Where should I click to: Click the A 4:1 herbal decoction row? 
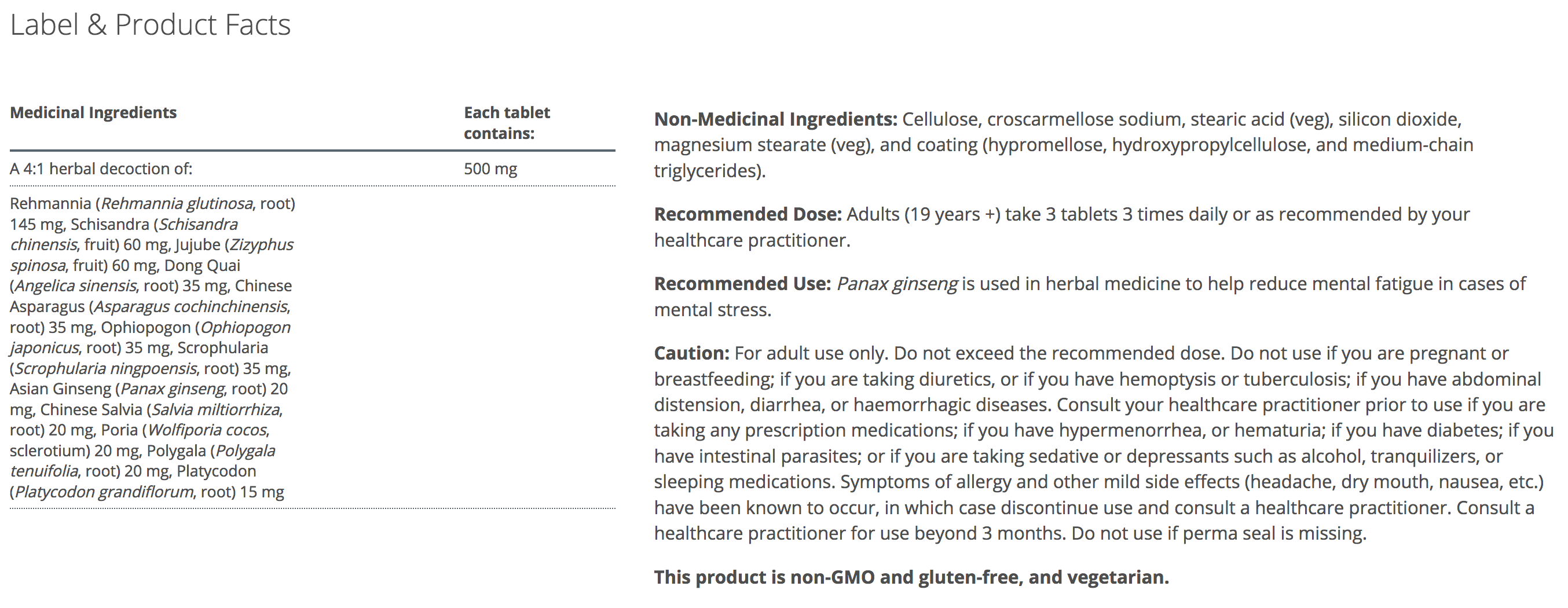[x=101, y=169]
